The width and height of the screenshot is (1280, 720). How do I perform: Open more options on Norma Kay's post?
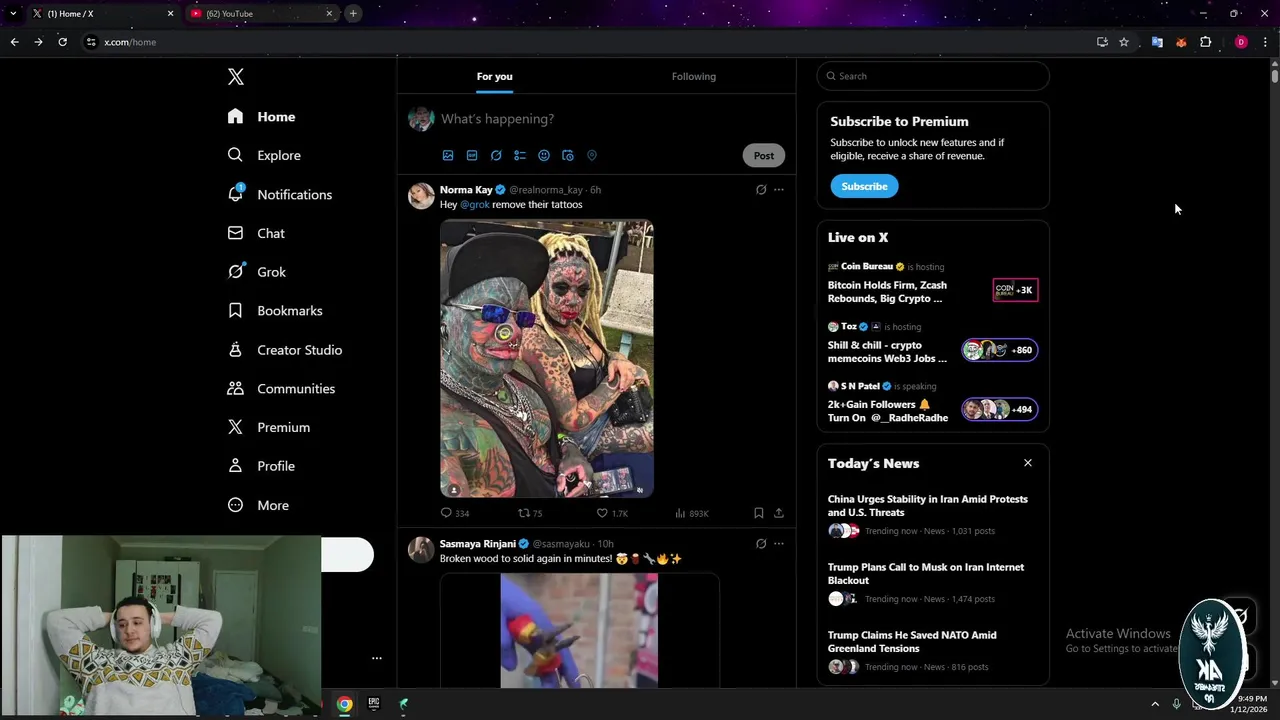coord(779,189)
